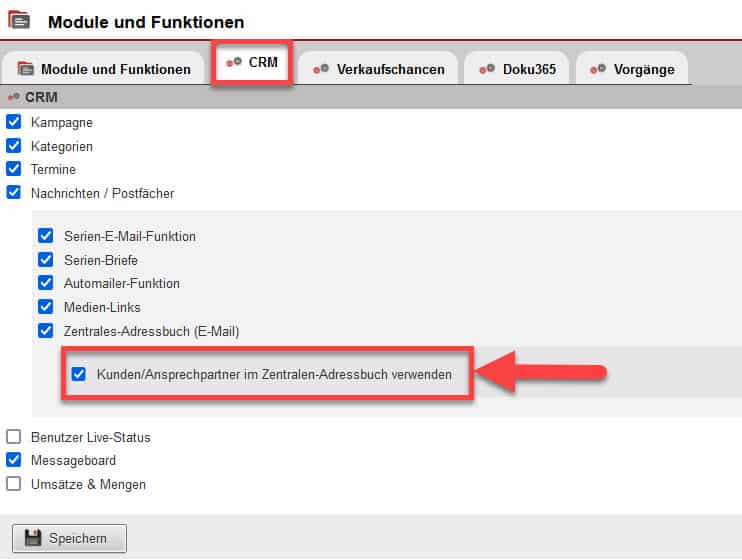Click the Verkaufschancen tab icon
The width and height of the screenshot is (742, 560).
[321, 69]
